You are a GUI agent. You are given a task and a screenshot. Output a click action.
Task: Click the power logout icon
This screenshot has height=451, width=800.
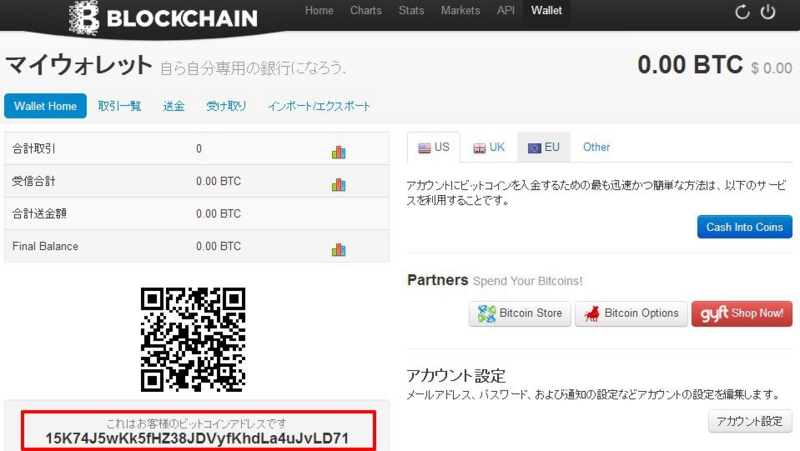(768, 12)
